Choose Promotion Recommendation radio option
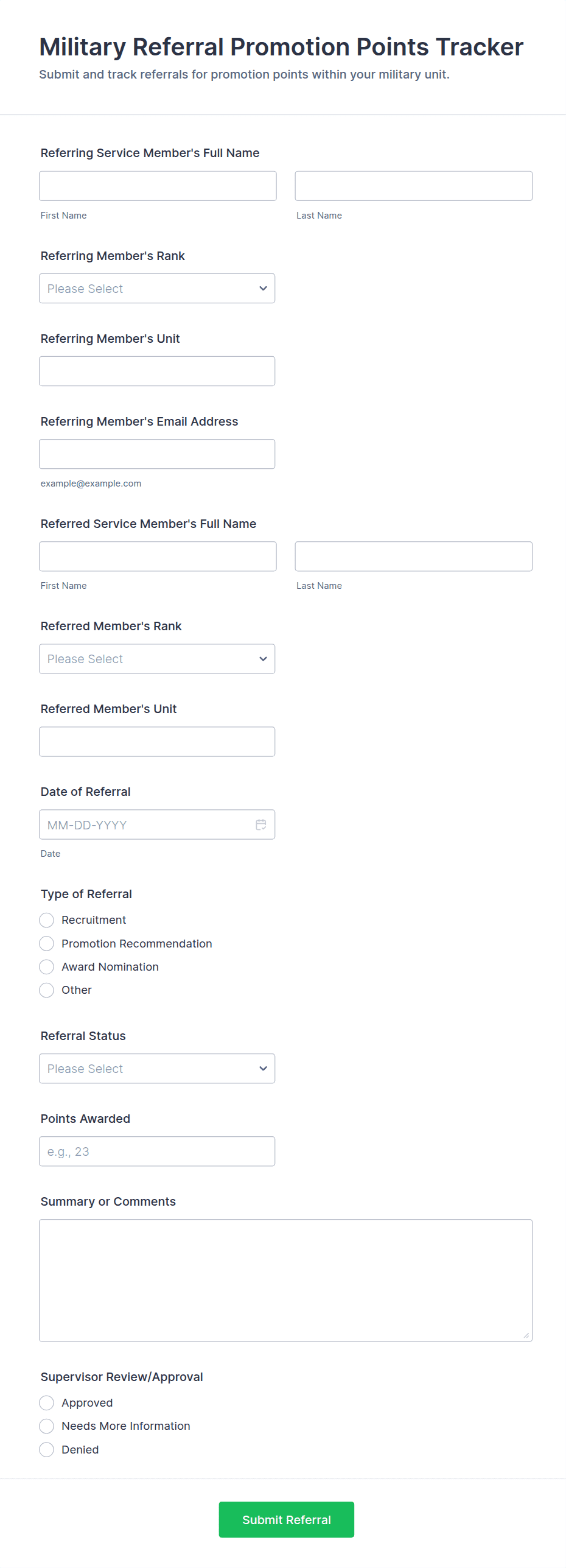This screenshot has width=566, height=1568. [47, 944]
